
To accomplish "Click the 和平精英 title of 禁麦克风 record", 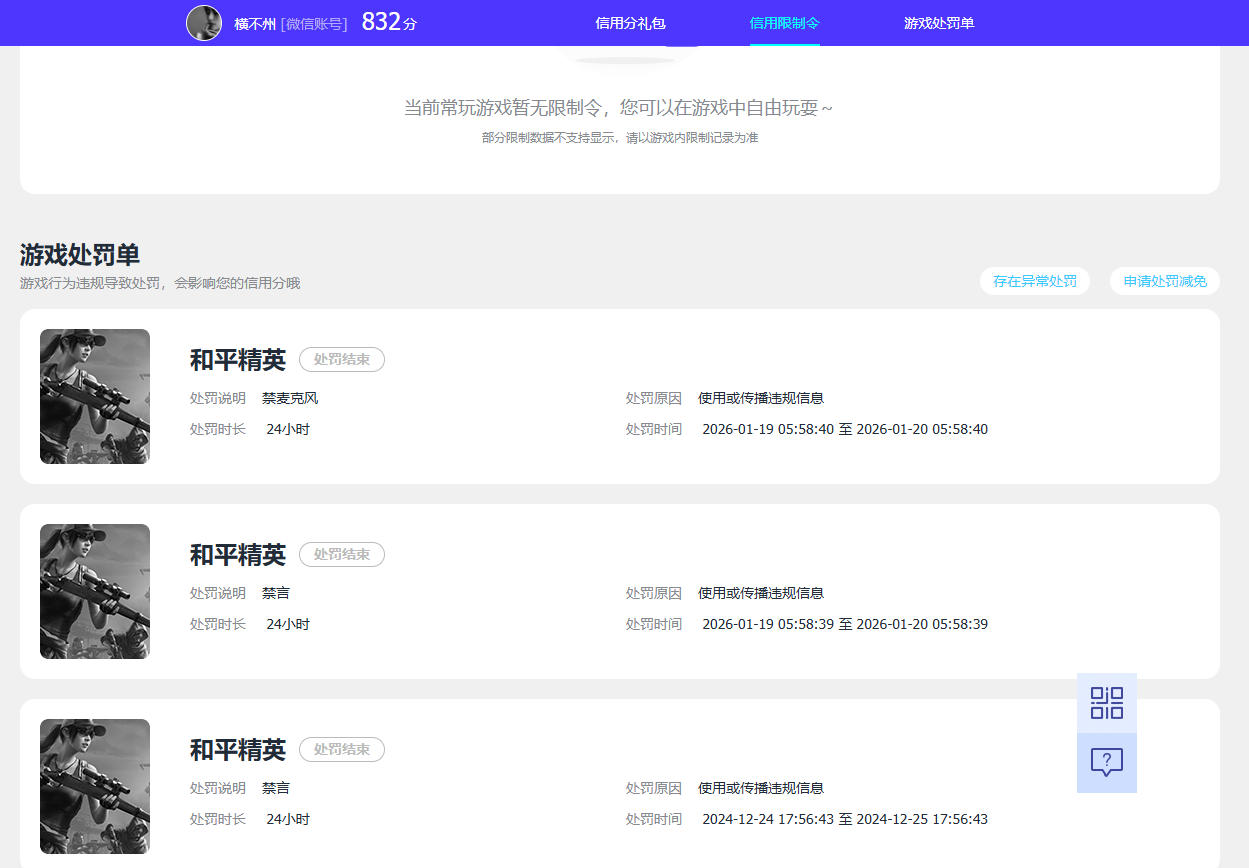I will tap(238, 359).
